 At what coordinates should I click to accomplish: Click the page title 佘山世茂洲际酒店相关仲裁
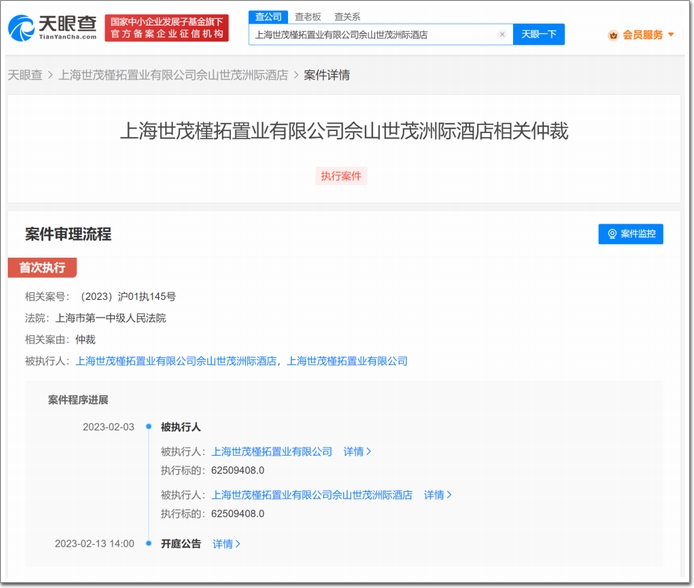click(344, 131)
